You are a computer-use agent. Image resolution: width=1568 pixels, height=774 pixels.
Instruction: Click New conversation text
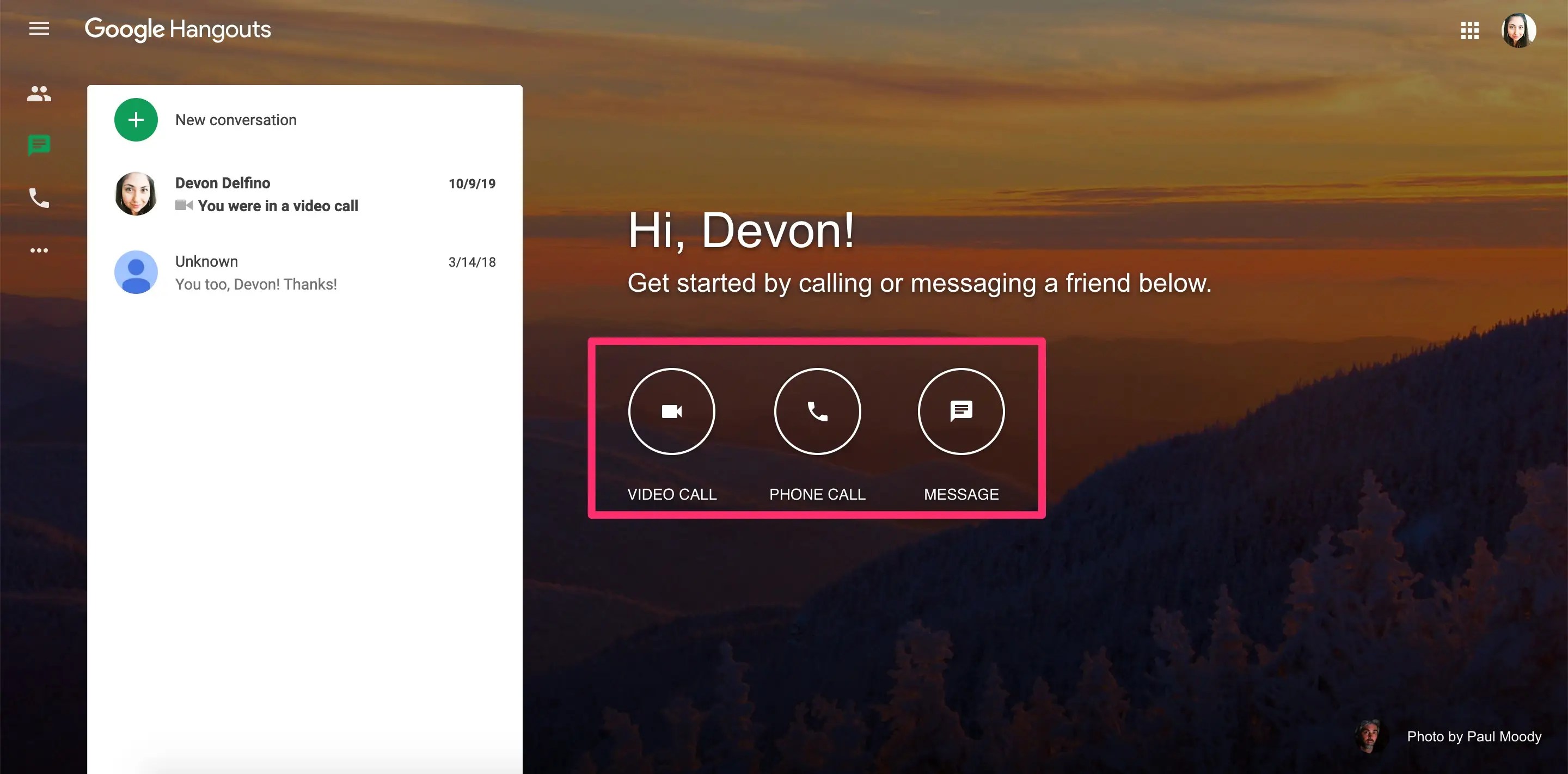point(236,120)
